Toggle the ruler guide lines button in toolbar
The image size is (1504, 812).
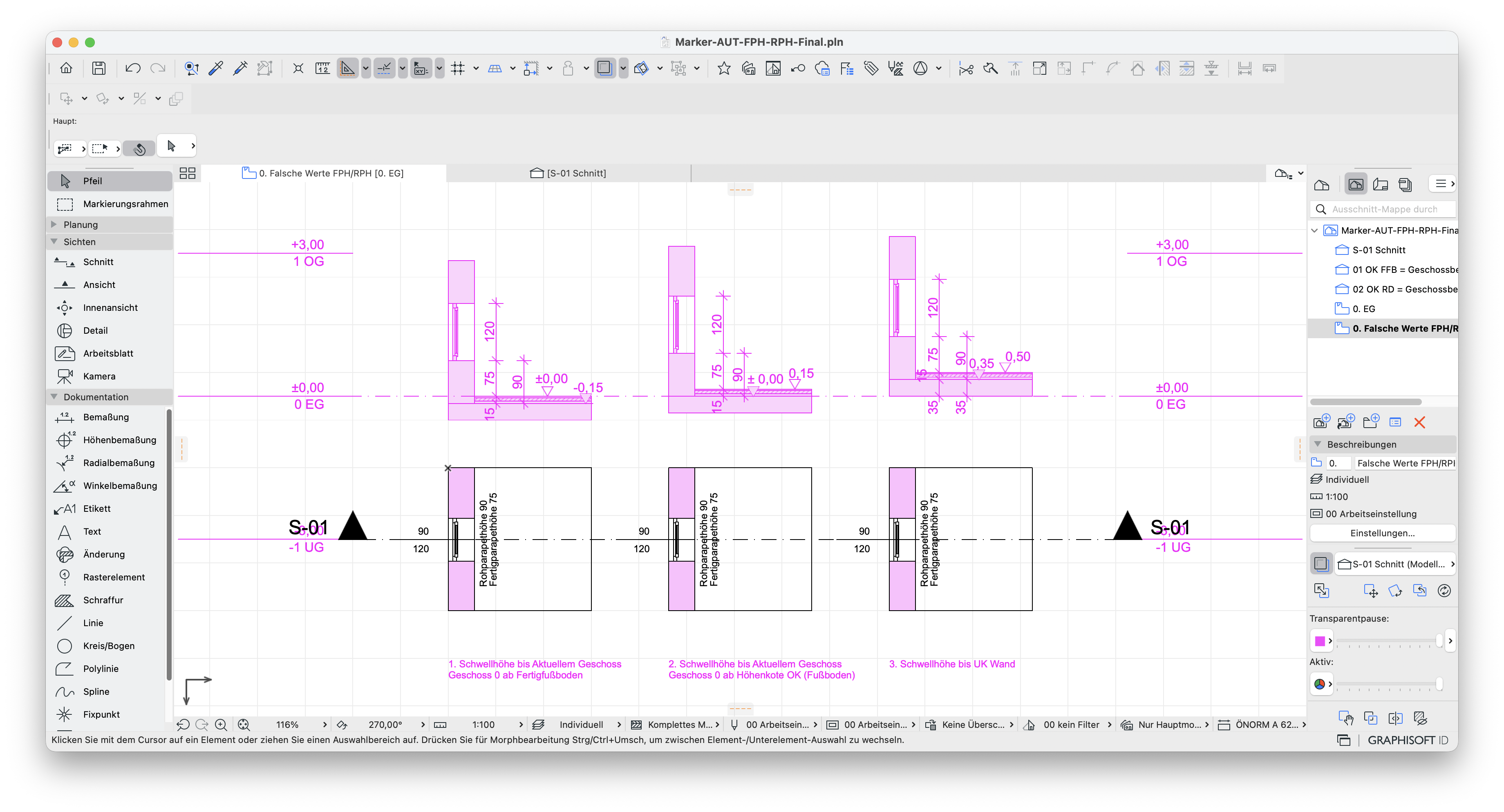coord(347,68)
